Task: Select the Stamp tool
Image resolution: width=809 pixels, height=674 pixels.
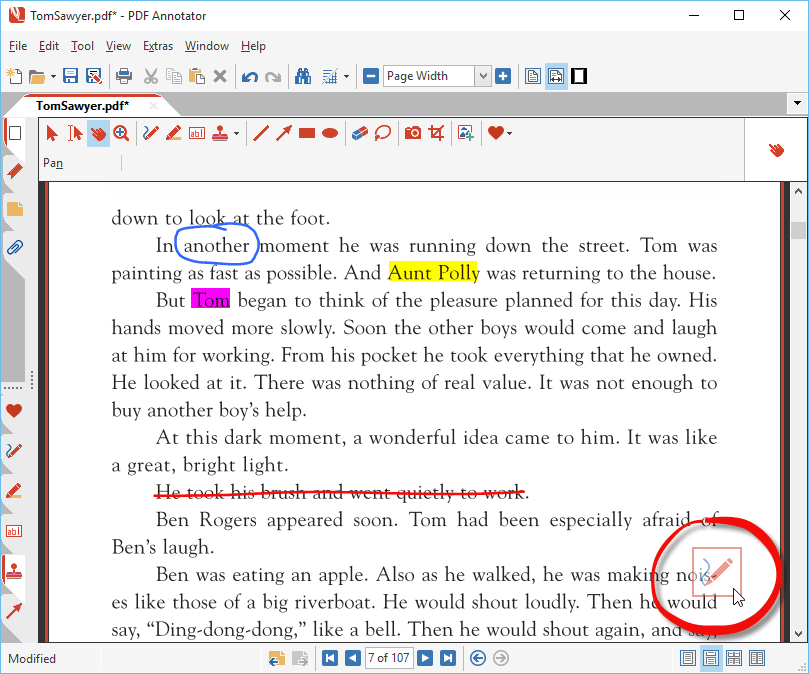Action: (220, 134)
